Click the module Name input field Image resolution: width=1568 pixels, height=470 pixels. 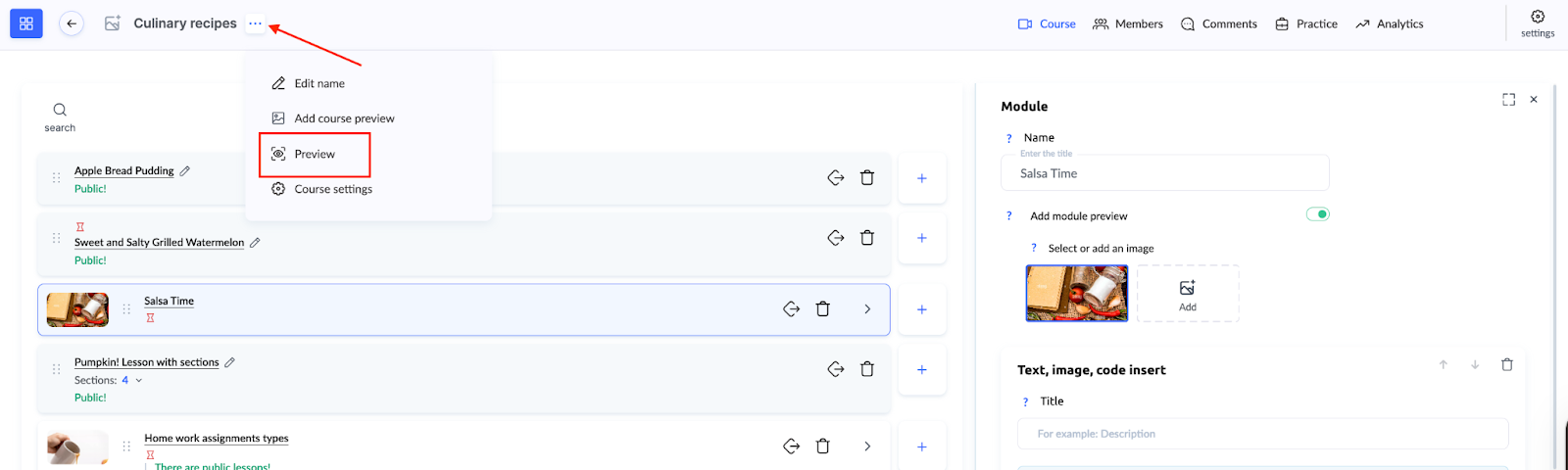pyautogui.click(x=1164, y=173)
